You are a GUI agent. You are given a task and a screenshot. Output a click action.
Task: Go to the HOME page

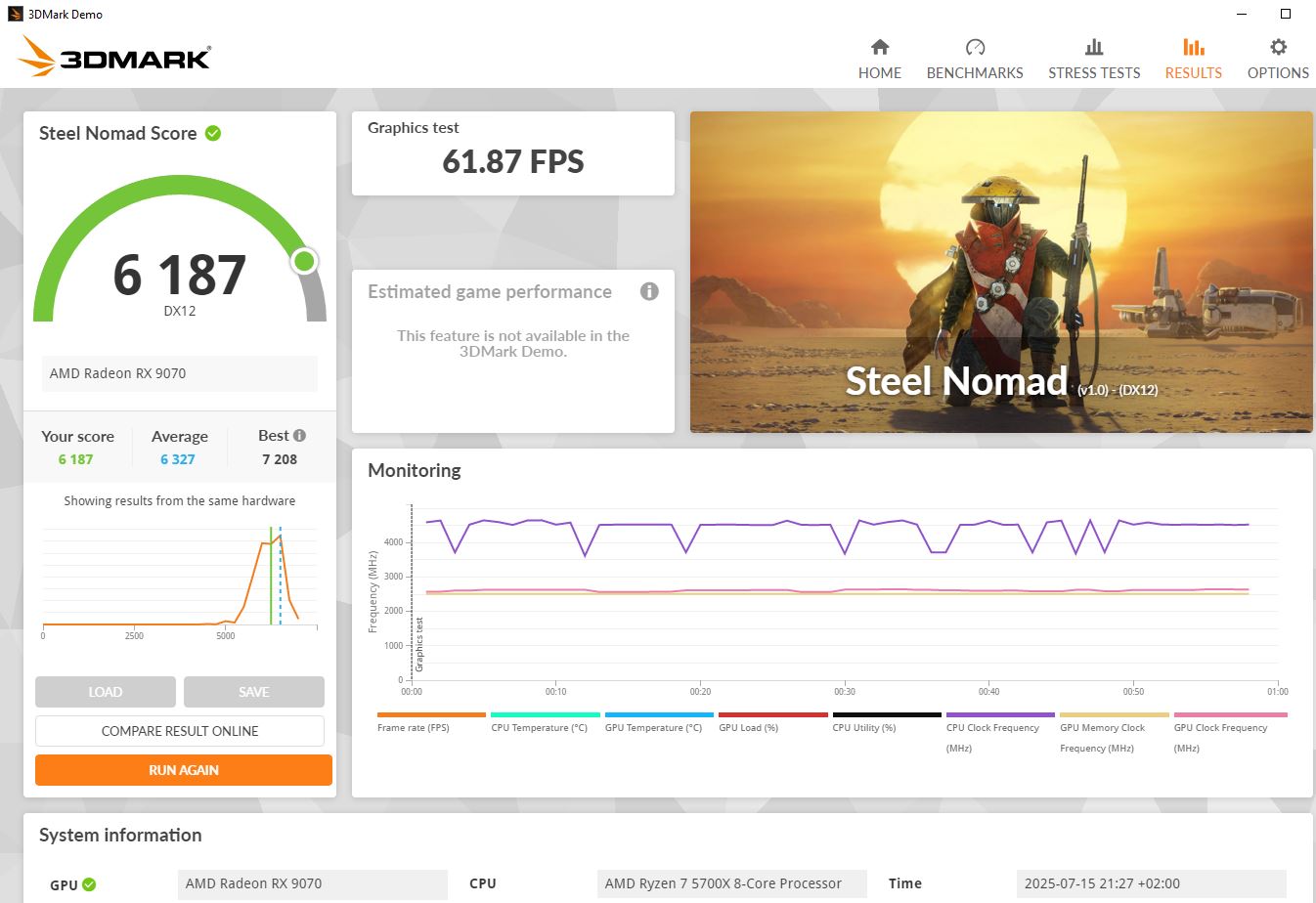pos(880,59)
